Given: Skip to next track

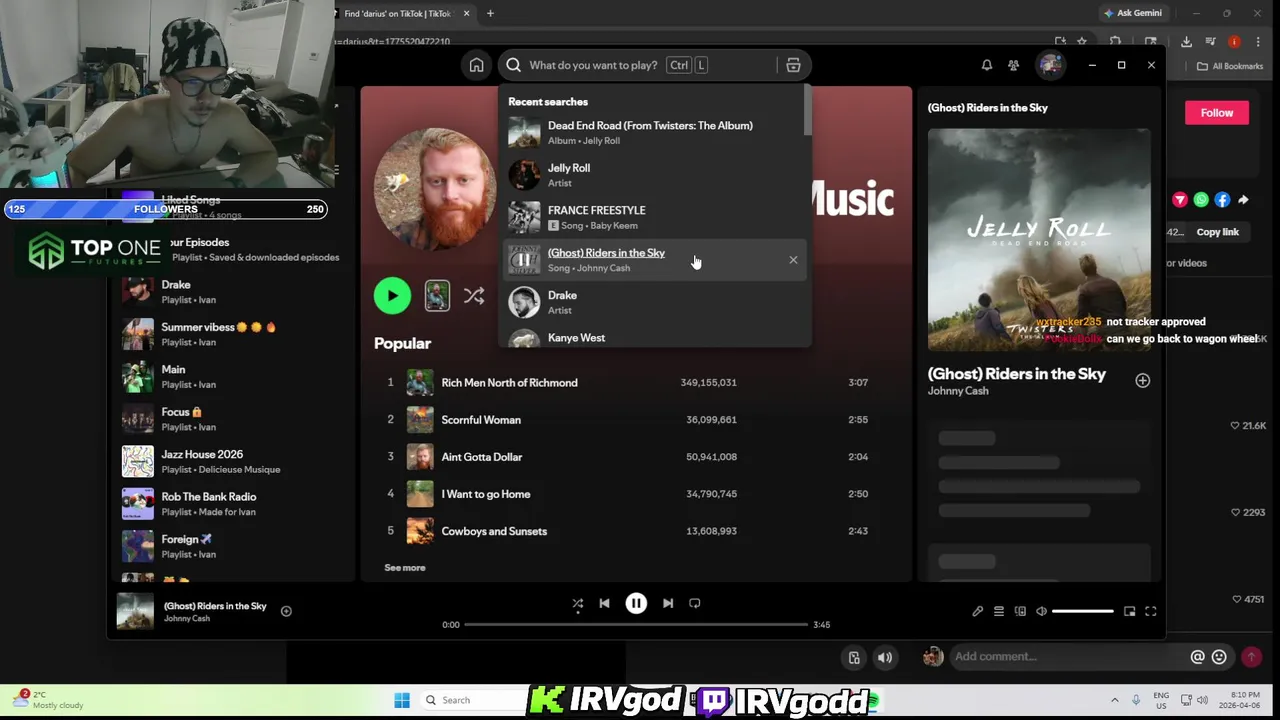Looking at the screenshot, I should [x=668, y=603].
